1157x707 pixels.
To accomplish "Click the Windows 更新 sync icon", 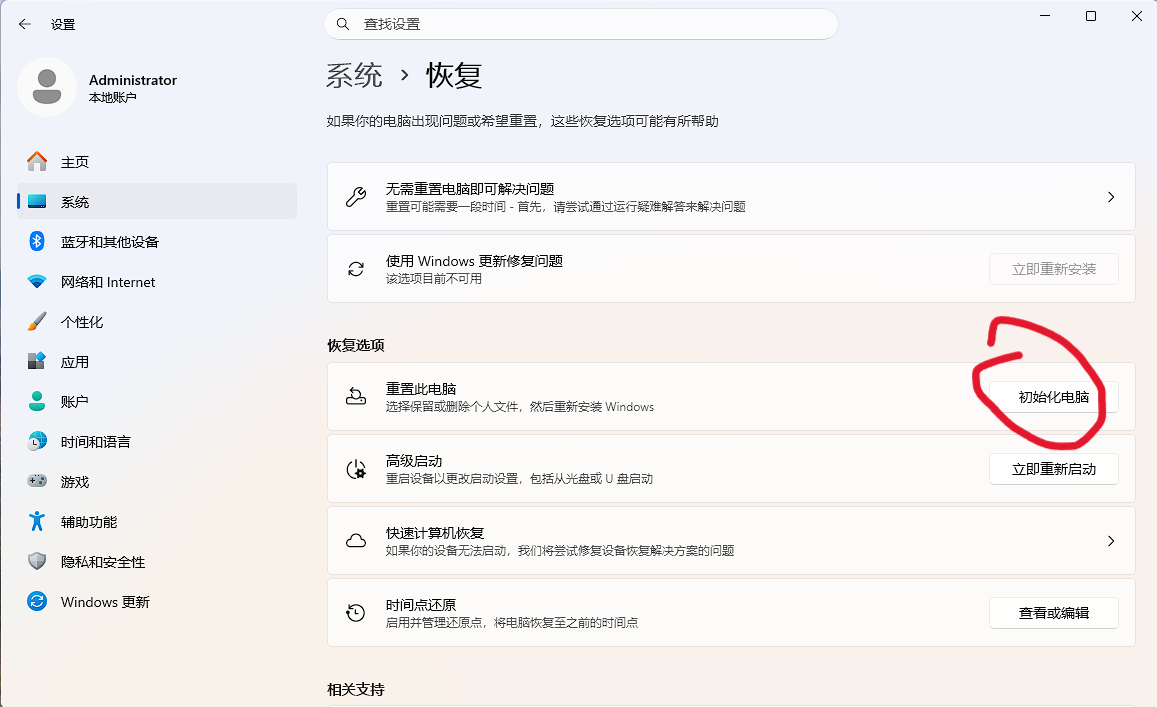I will tap(37, 601).
